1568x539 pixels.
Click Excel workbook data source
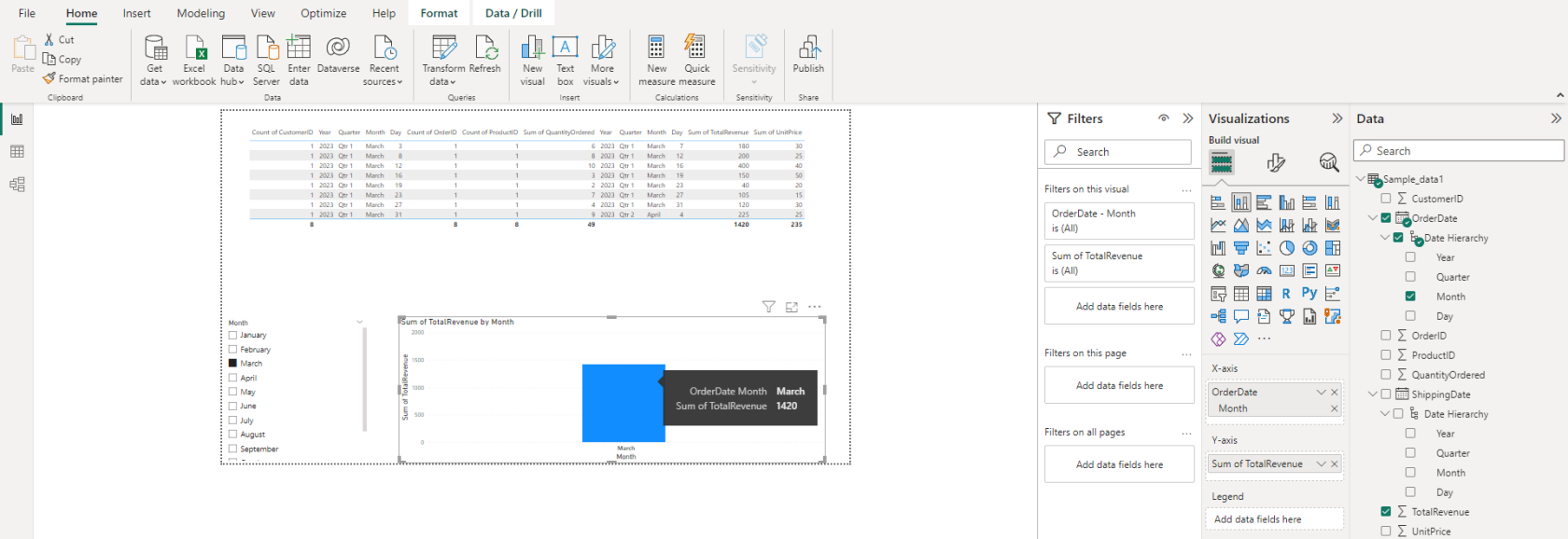tap(194, 62)
